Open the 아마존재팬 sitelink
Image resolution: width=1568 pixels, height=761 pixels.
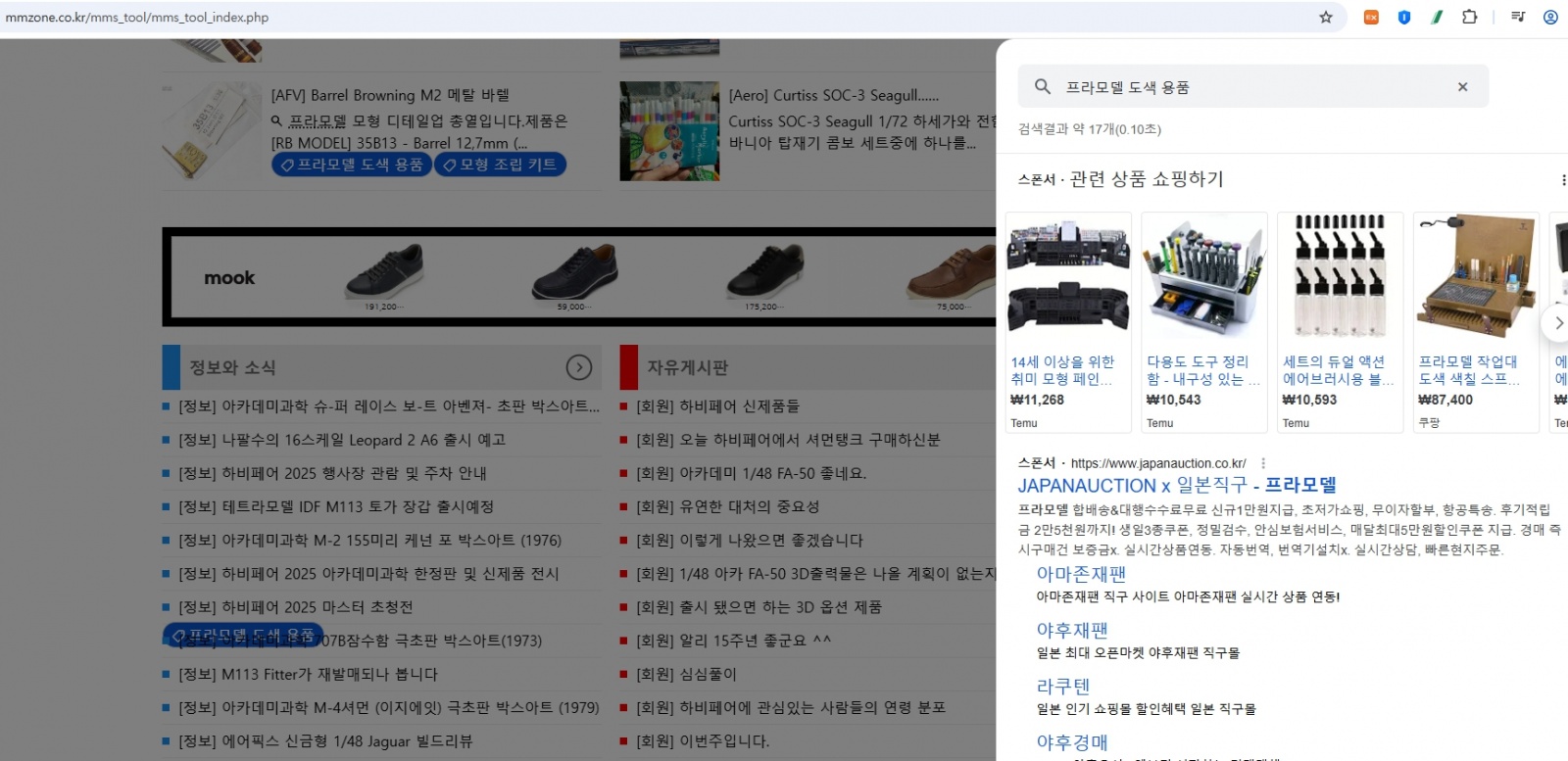(1081, 574)
